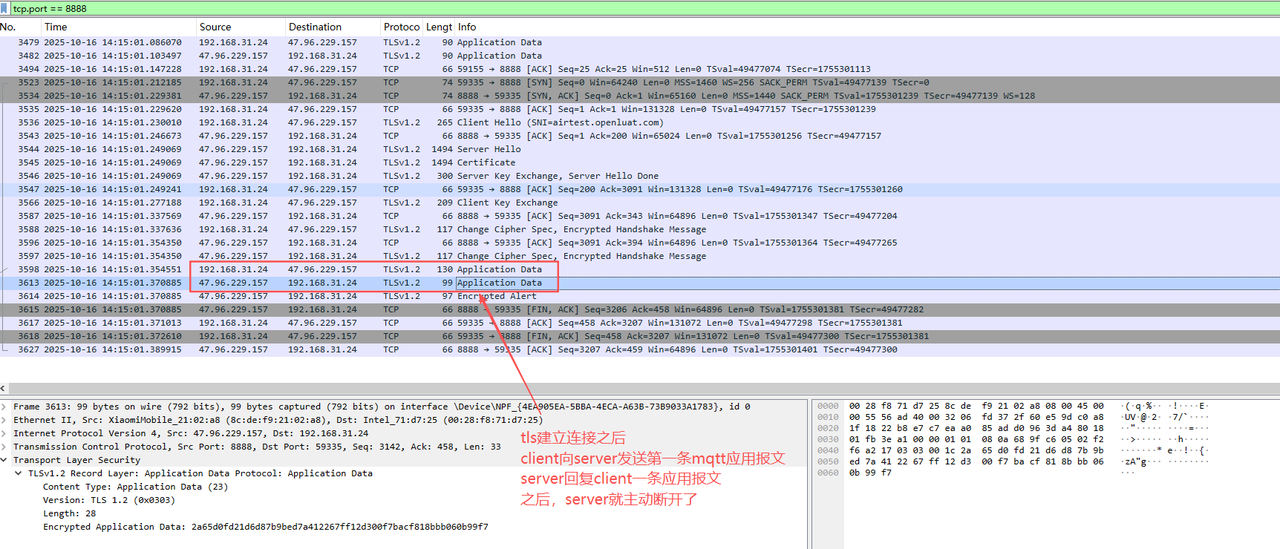
Task: Expand the Transmission Control Protocol node
Action: click(x=6, y=447)
